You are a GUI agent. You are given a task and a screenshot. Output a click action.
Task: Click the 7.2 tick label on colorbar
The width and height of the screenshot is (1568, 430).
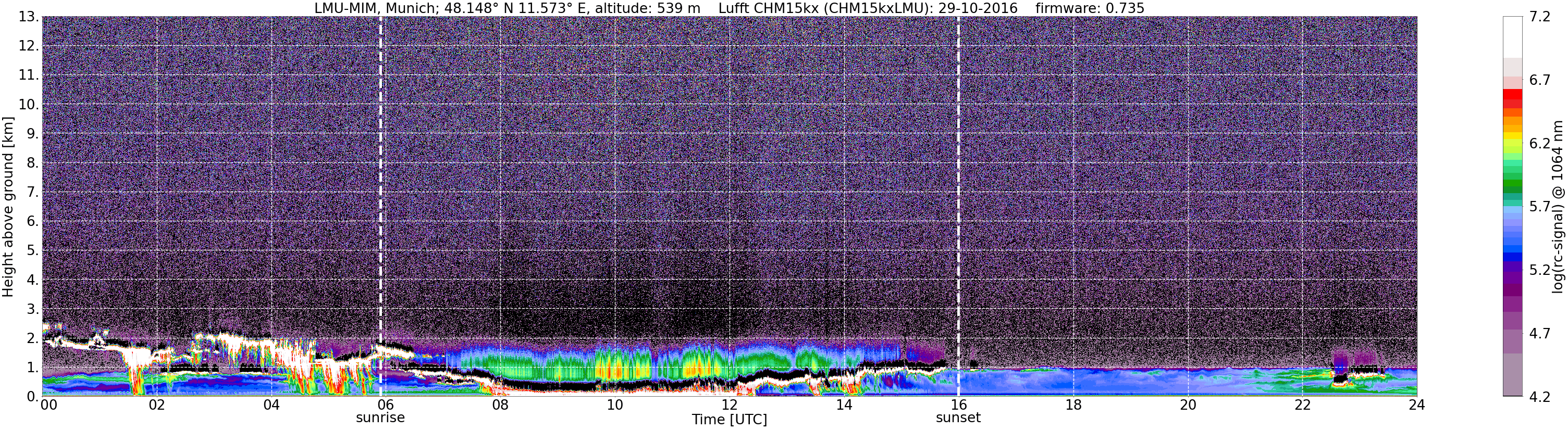tap(1539, 17)
